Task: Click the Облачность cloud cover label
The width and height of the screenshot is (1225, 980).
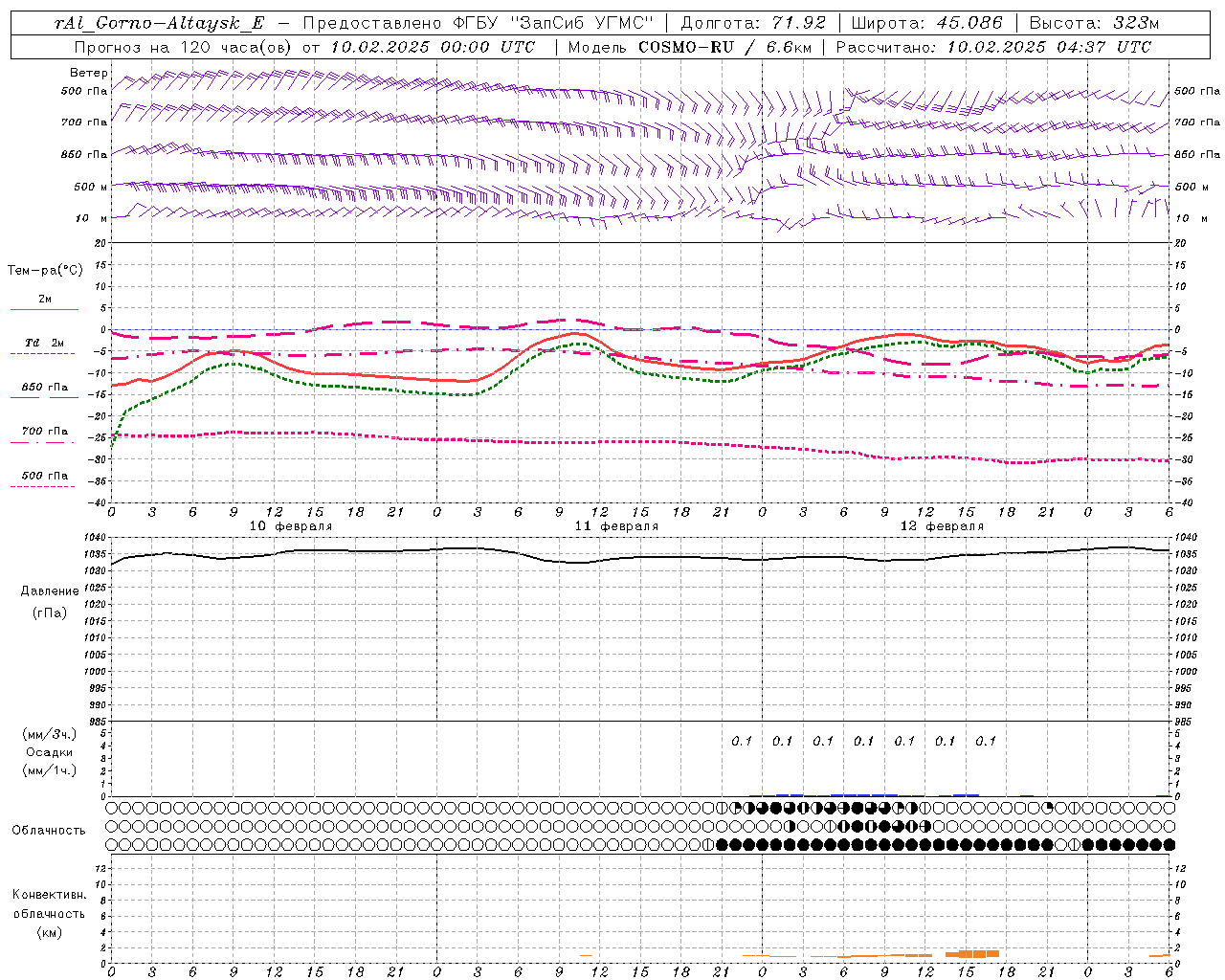Action: tap(49, 831)
